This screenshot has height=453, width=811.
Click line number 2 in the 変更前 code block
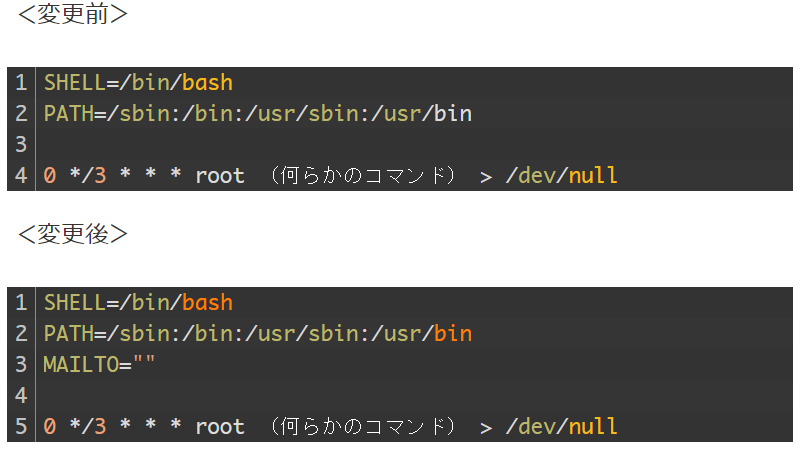tap(21, 114)
